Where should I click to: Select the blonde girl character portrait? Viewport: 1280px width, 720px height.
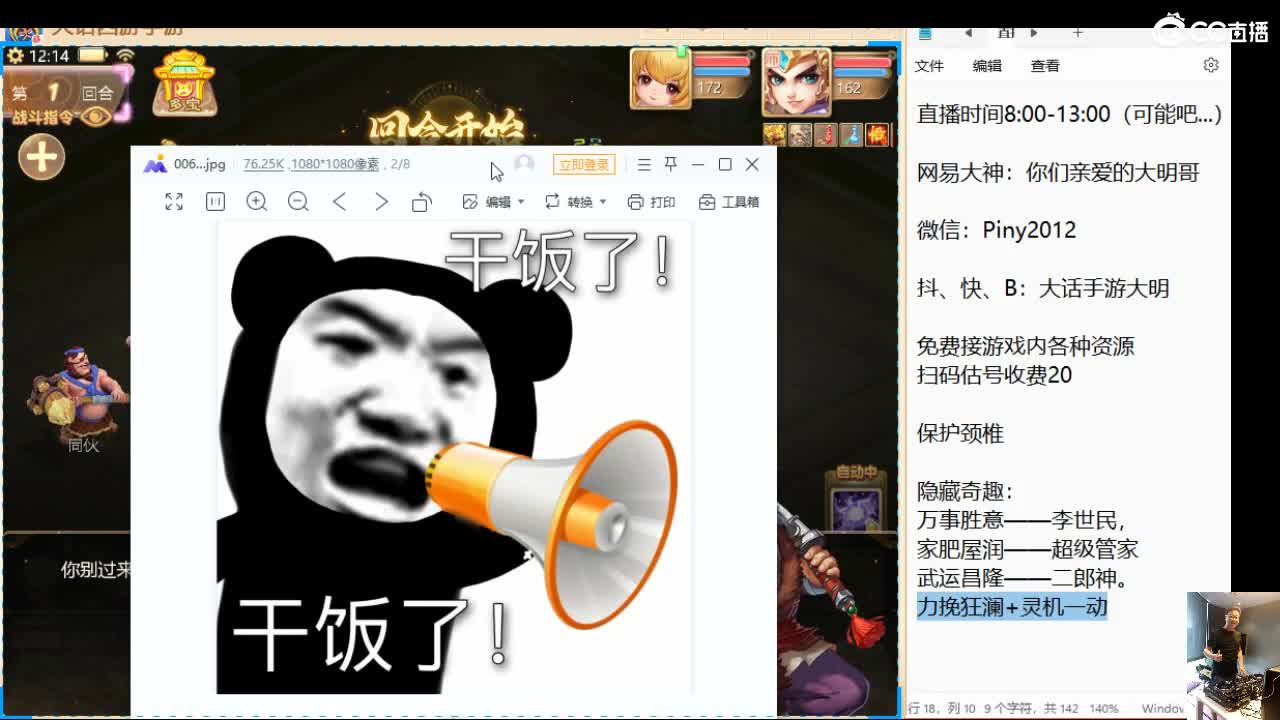[x=660, y=78]
